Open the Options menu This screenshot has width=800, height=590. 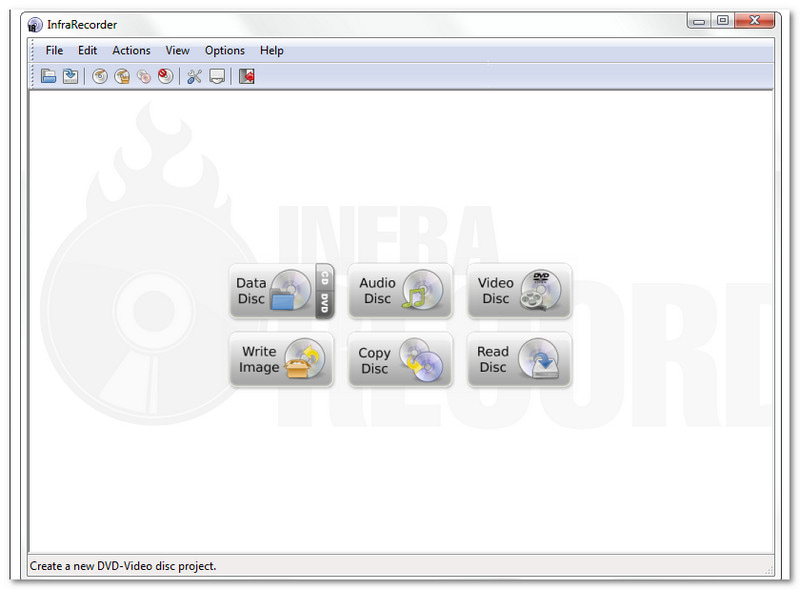(x=224, y=51)
